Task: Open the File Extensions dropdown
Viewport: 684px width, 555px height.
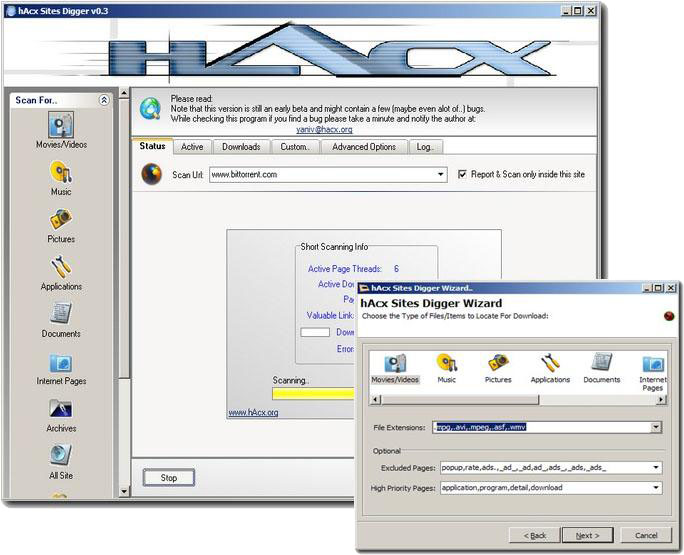Action: click(656, 428)
